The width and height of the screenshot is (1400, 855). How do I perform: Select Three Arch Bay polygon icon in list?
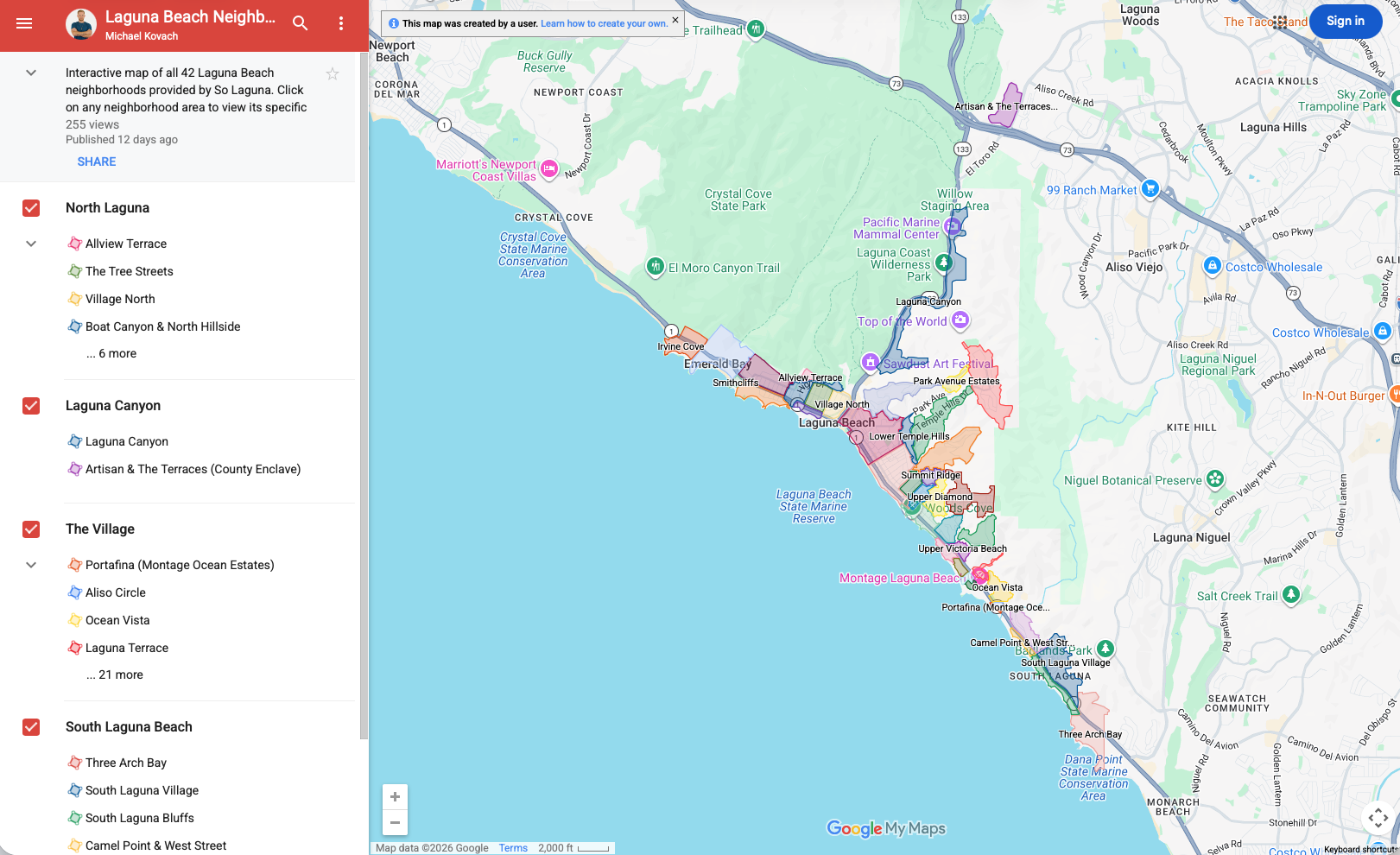click(75, 763)
